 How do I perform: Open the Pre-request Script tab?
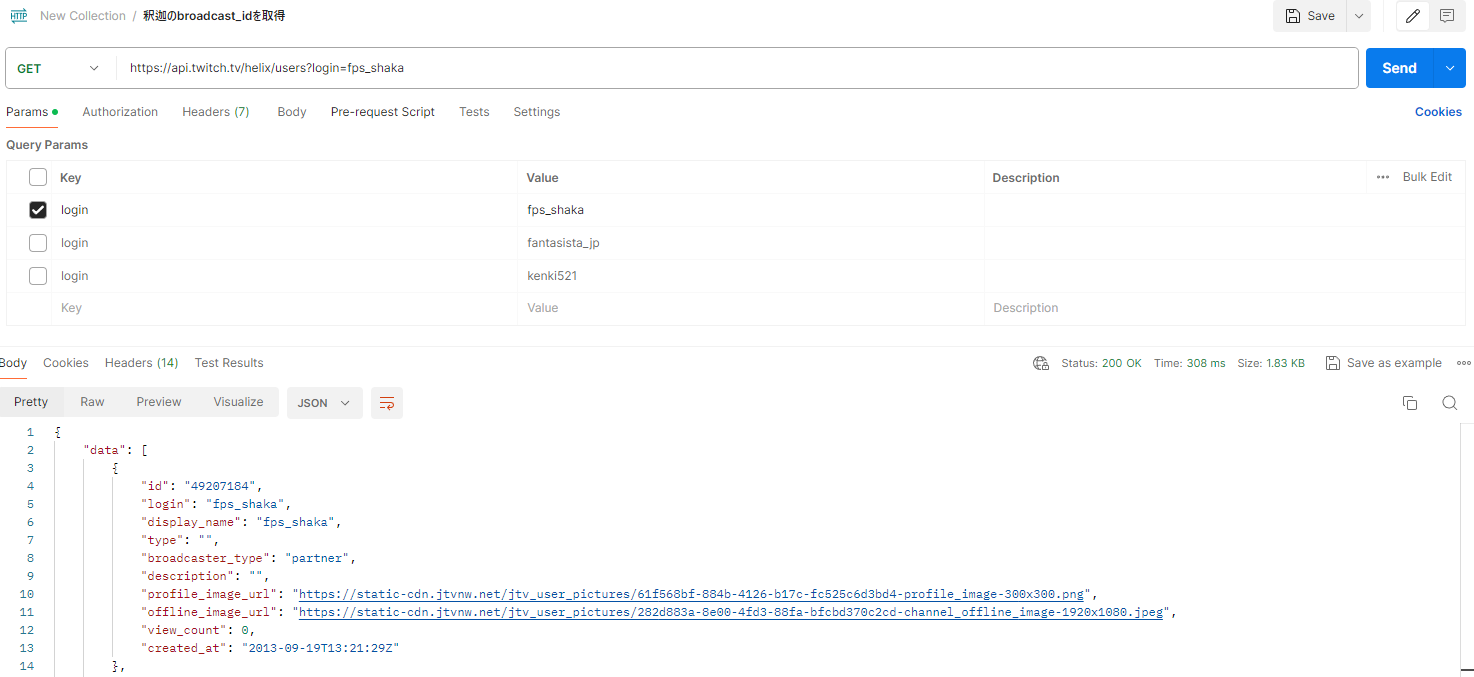(x=382, y=112)
